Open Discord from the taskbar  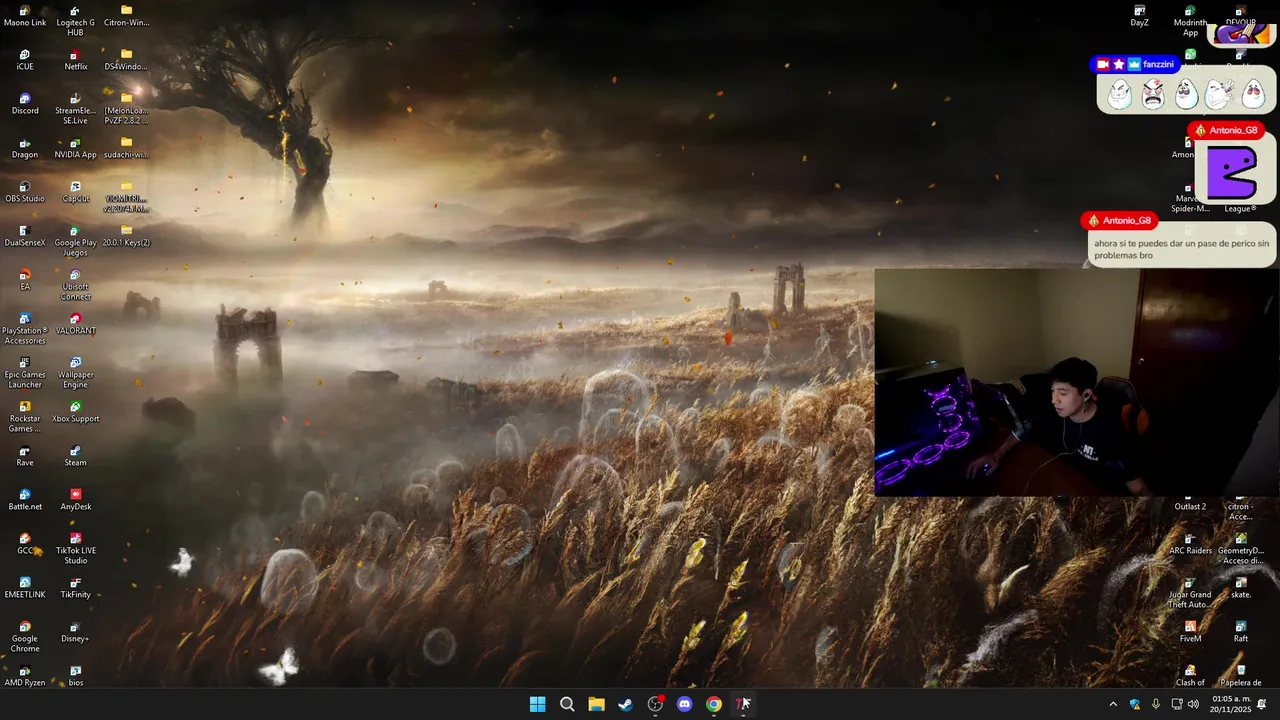pyautogui.click(x=684, y=704)
